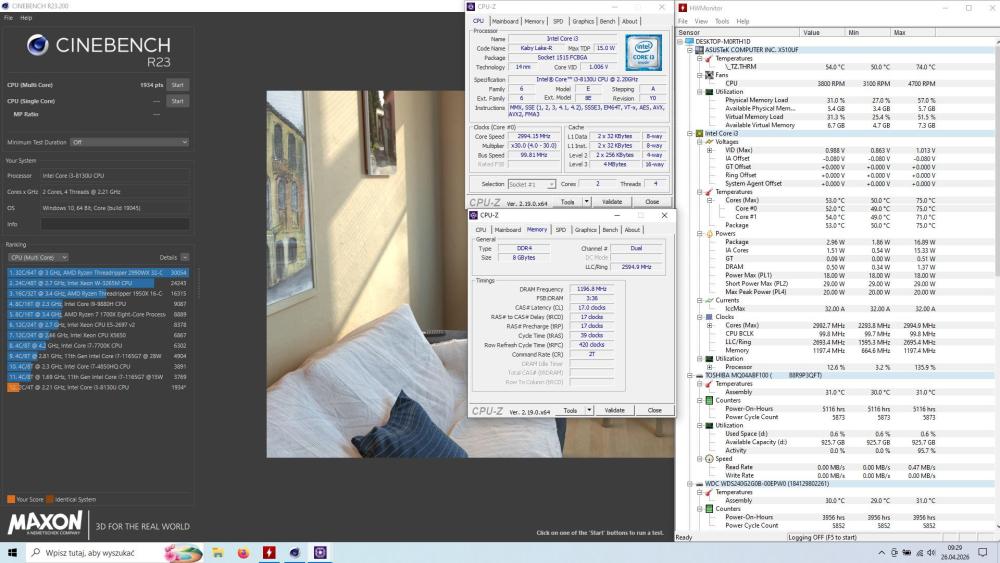The image size is (1000, 563).
Task: Click the Cinebench taskbar icon
Action: (x=295, y=553)
